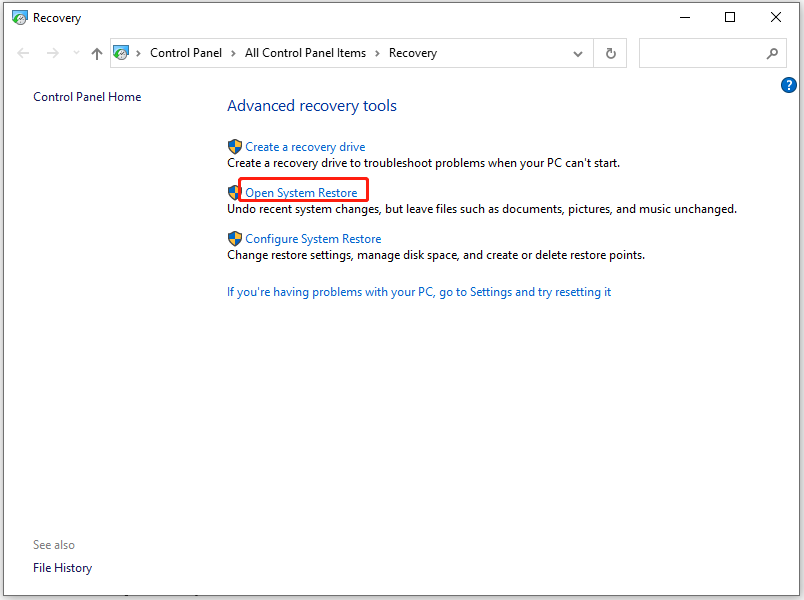Click shield icon beside Create a recovery drive
The width and height of the screenshot is (804, 600).
[x=234, y=147]
